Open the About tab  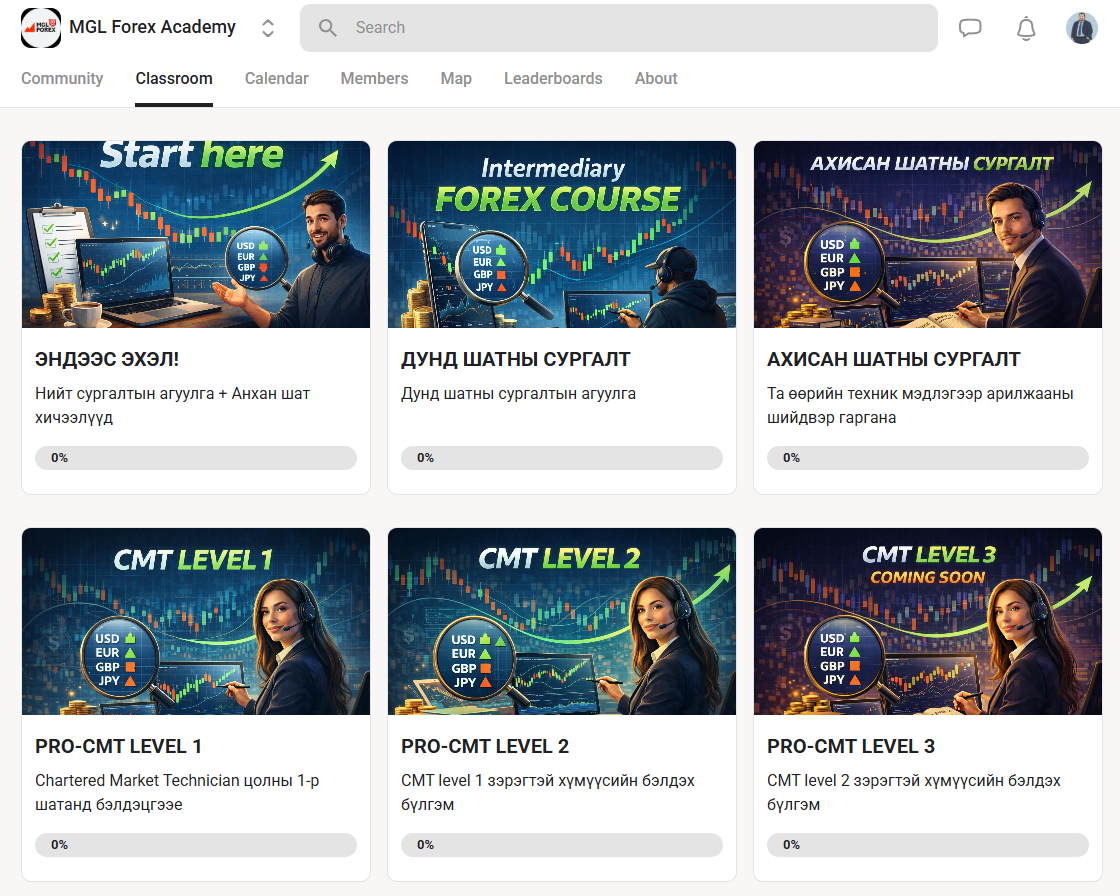(x=656, y=78)
